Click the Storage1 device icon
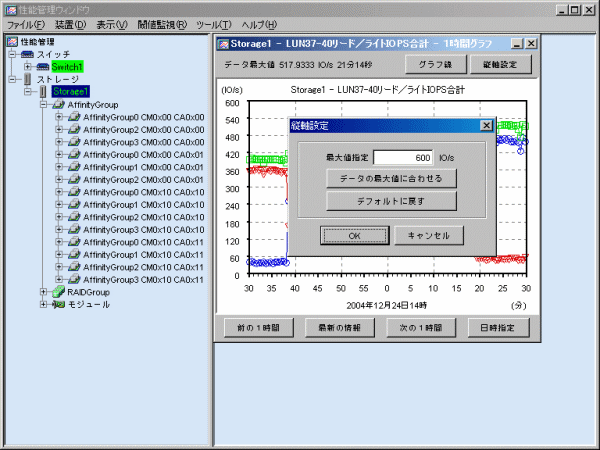This screenshot has width=600, height=450. (43, 91)
